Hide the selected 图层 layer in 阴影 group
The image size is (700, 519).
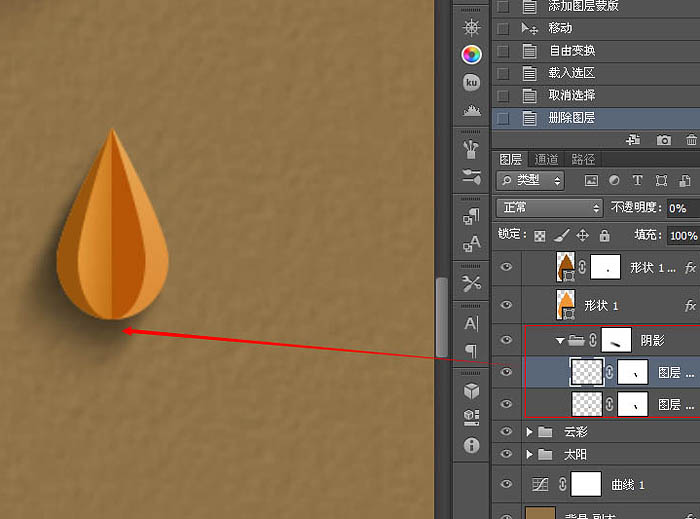506,372
